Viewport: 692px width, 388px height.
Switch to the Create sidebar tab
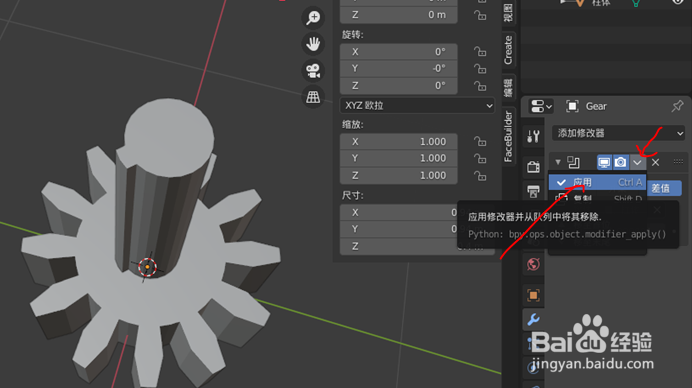click(x=508, y=50)
